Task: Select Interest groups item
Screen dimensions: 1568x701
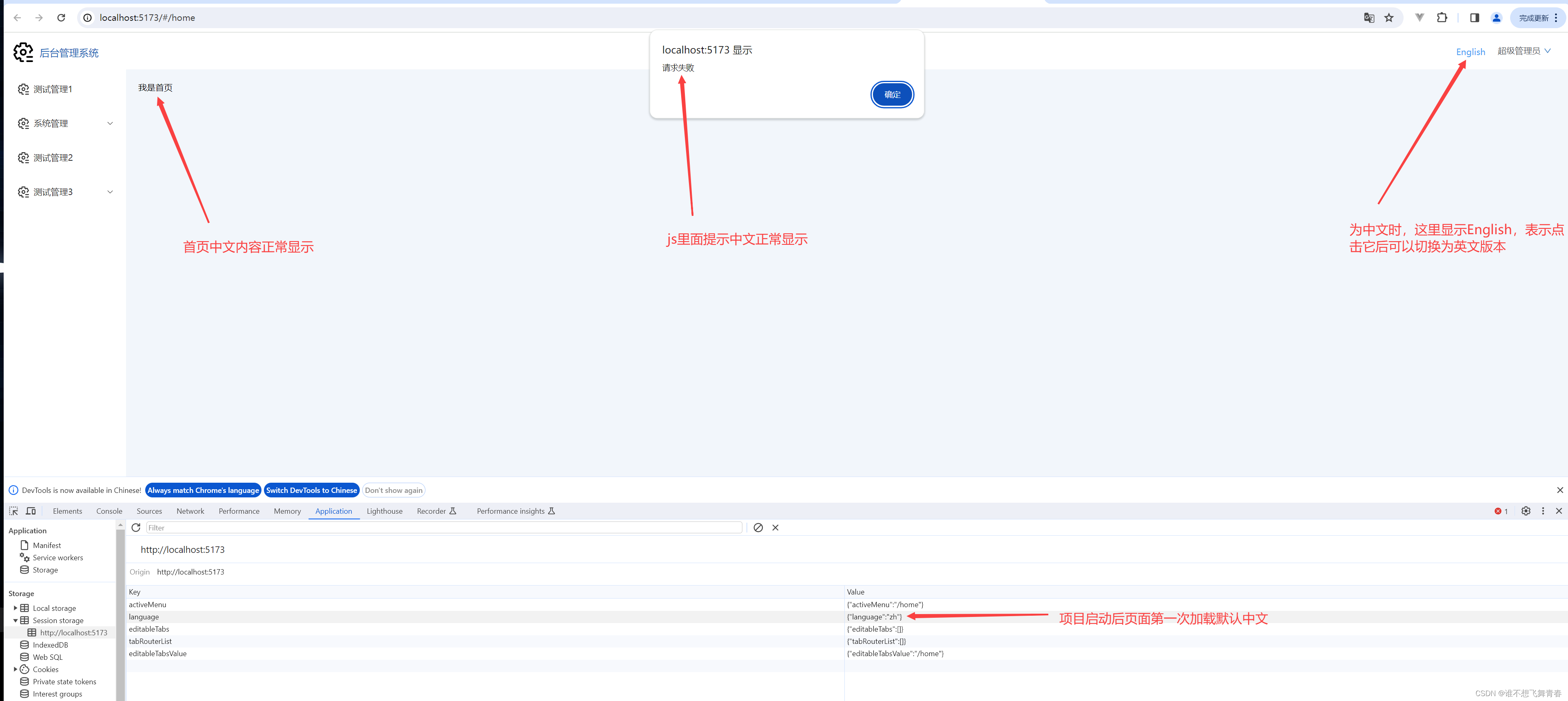Action: click(x=57, y=694)
